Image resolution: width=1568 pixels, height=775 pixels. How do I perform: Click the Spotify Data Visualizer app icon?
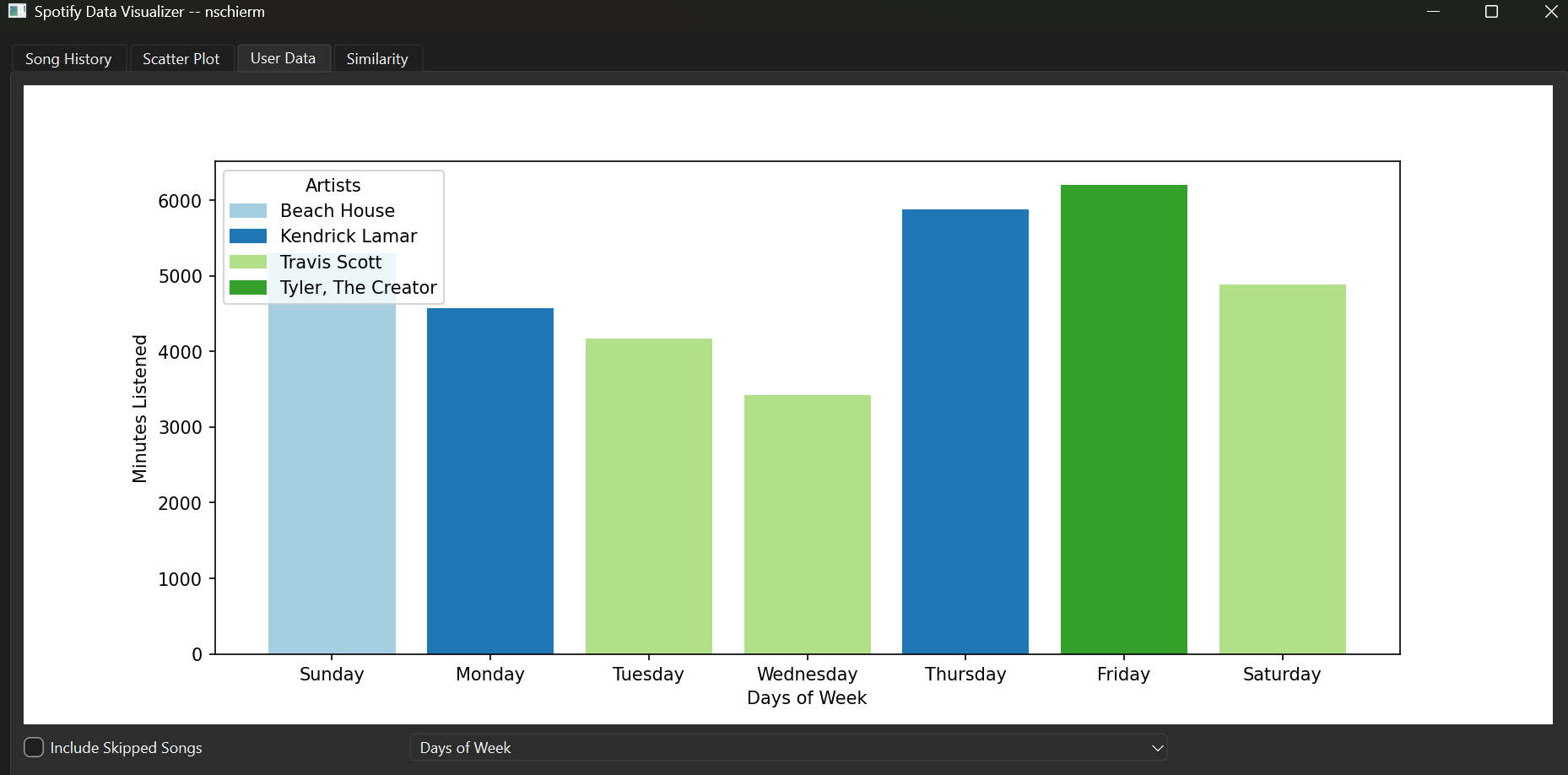(17, 11)
